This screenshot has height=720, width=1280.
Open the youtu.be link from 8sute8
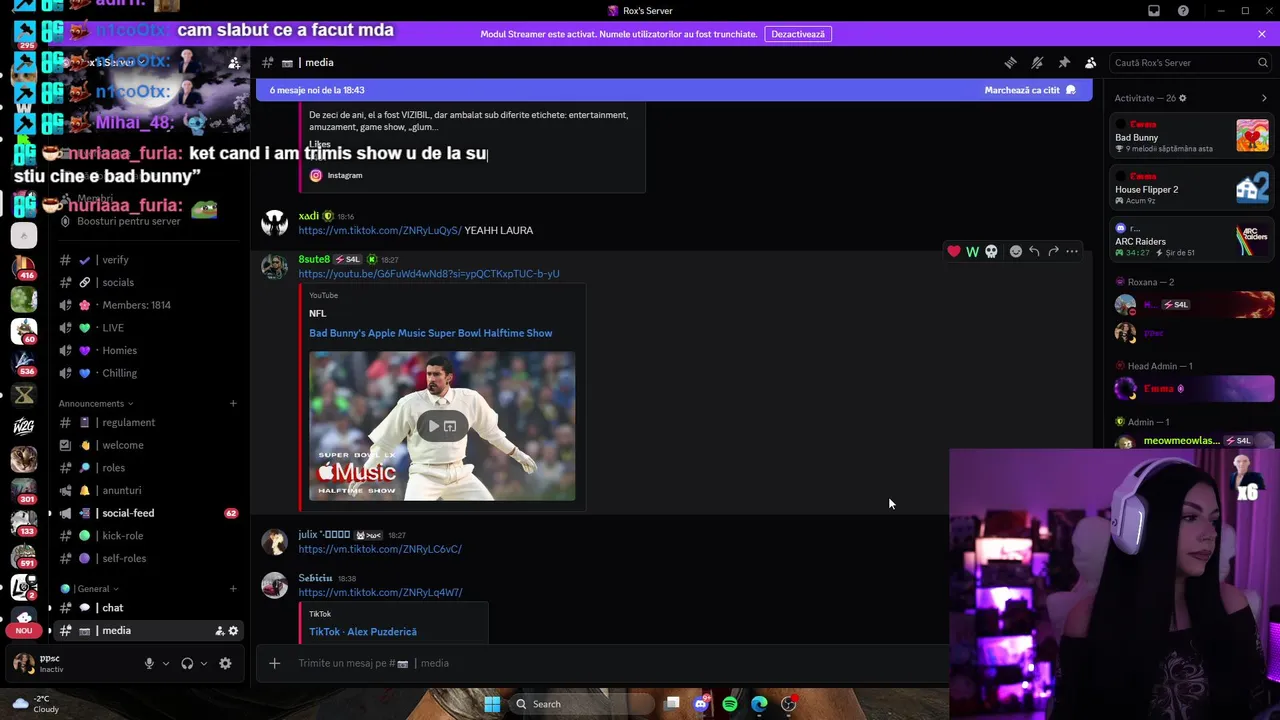(429, 274)
